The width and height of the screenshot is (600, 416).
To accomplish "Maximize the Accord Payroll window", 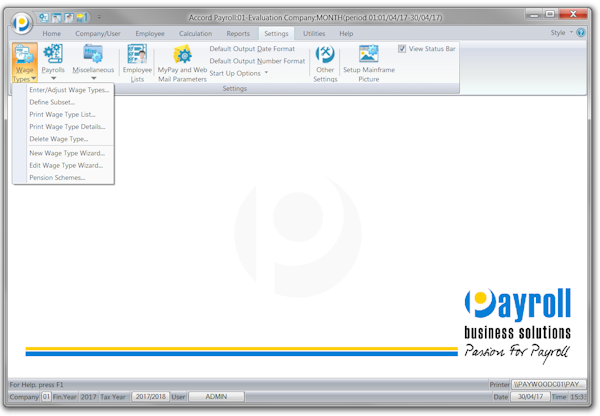I will tap(550, 14).
